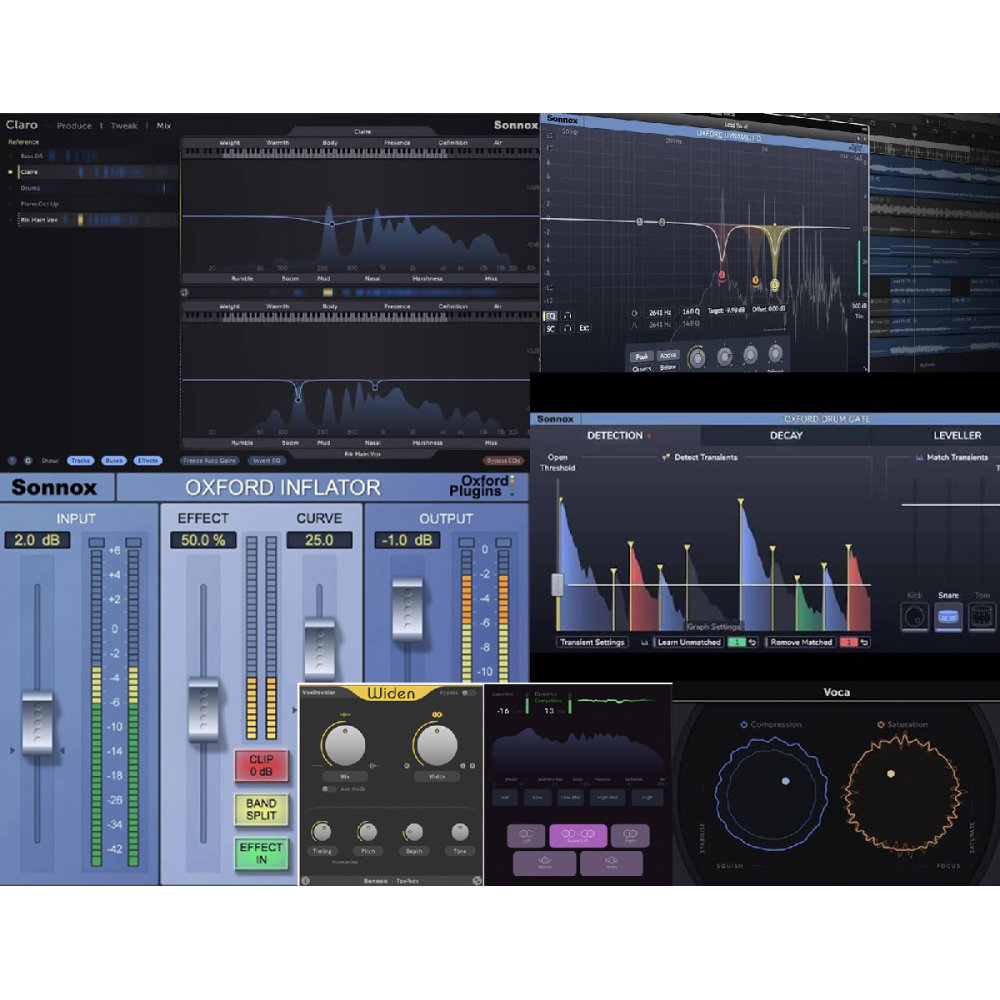Open the Tweak view in Claro
Viewport: 1000px width, 1000px height.
click(124, 126)
